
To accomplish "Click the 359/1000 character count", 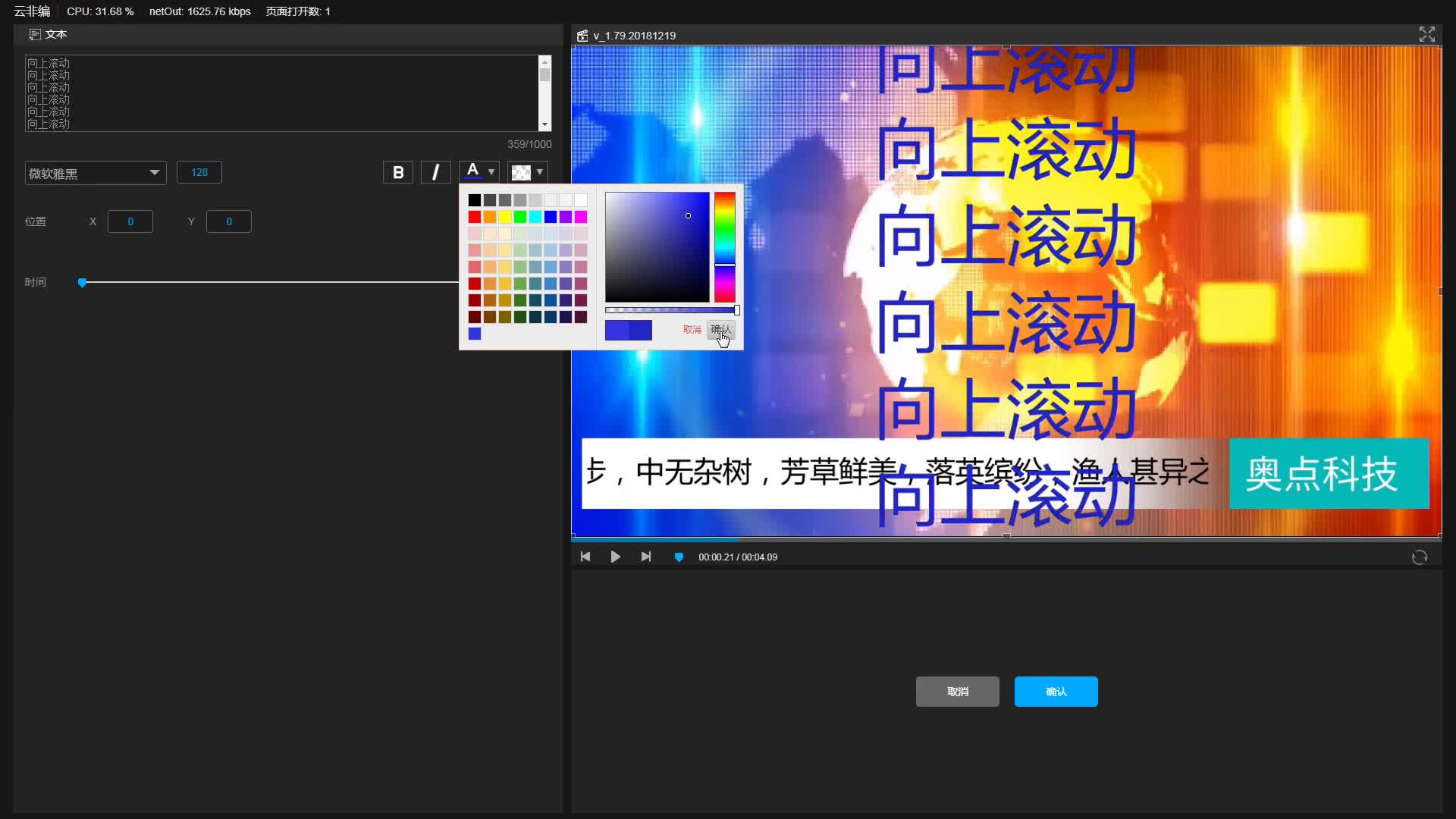I will (x=529, y=144).
